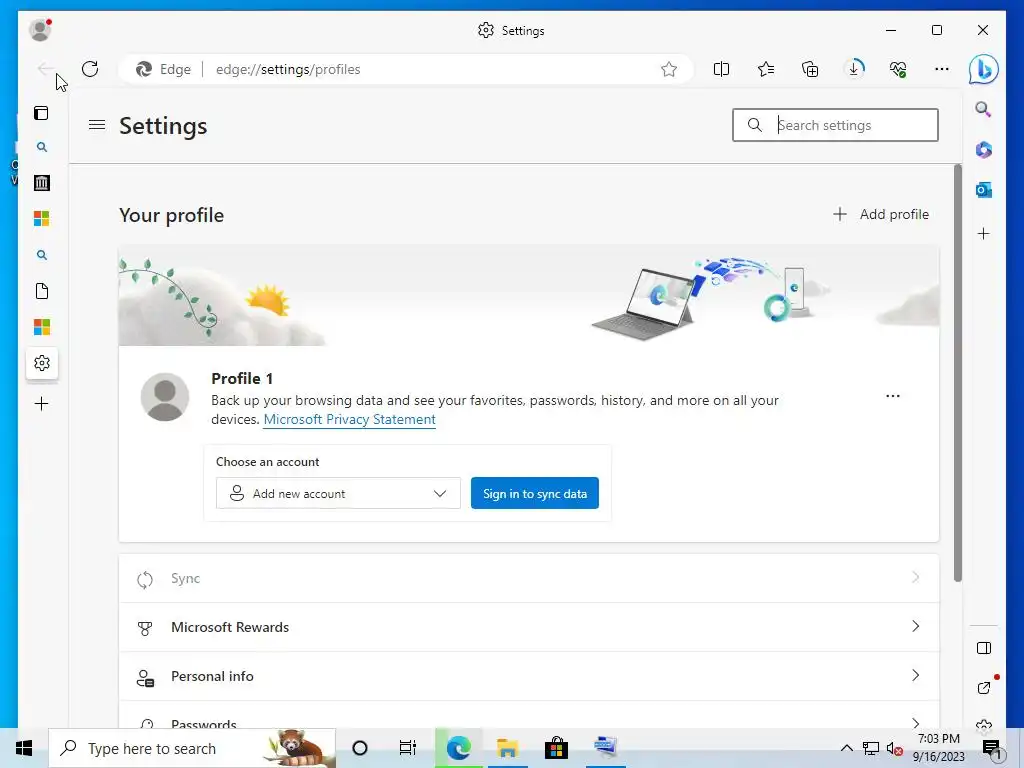This screenshot has width=1024, height=768.
Task: Open Edge Settings and more menu
Action: pos(942,69)
